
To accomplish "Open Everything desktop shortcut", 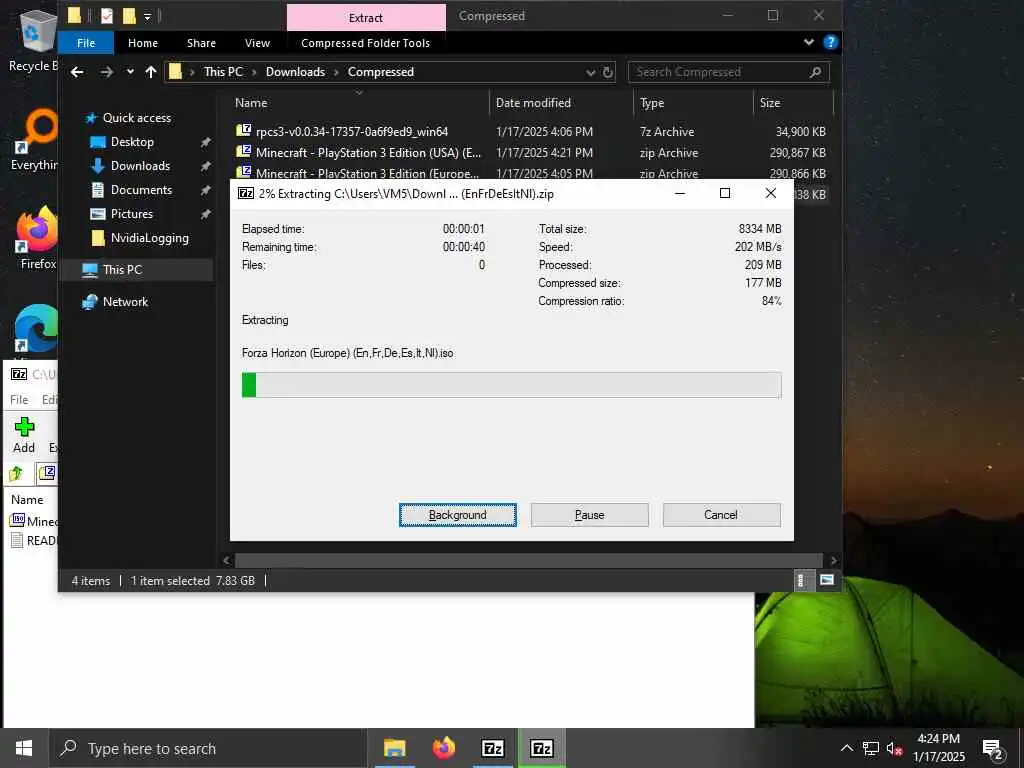I will pyautogui.click(x=34, y=139).
